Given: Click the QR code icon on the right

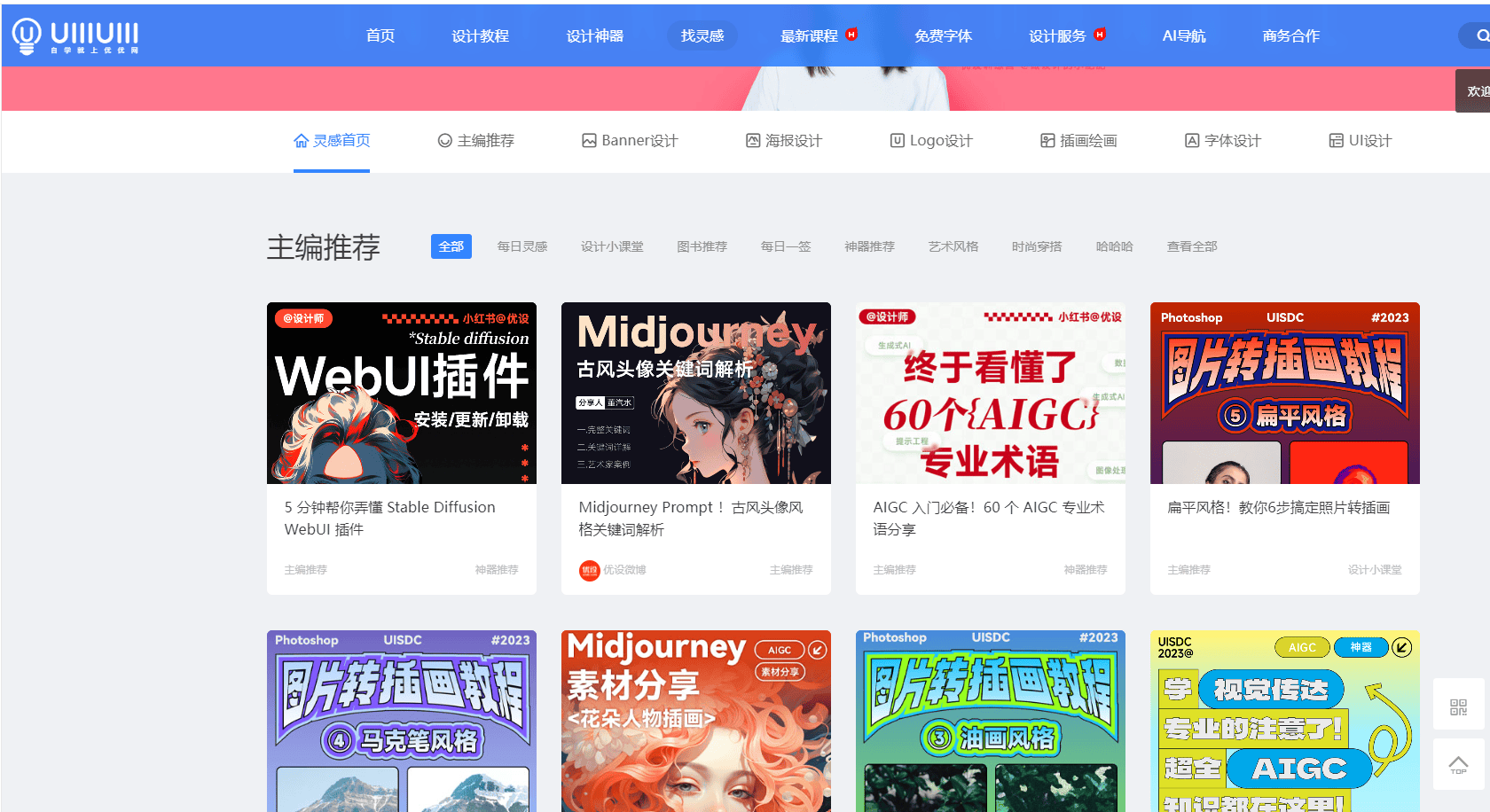Looking at the screenshot, I should 1458,705.
